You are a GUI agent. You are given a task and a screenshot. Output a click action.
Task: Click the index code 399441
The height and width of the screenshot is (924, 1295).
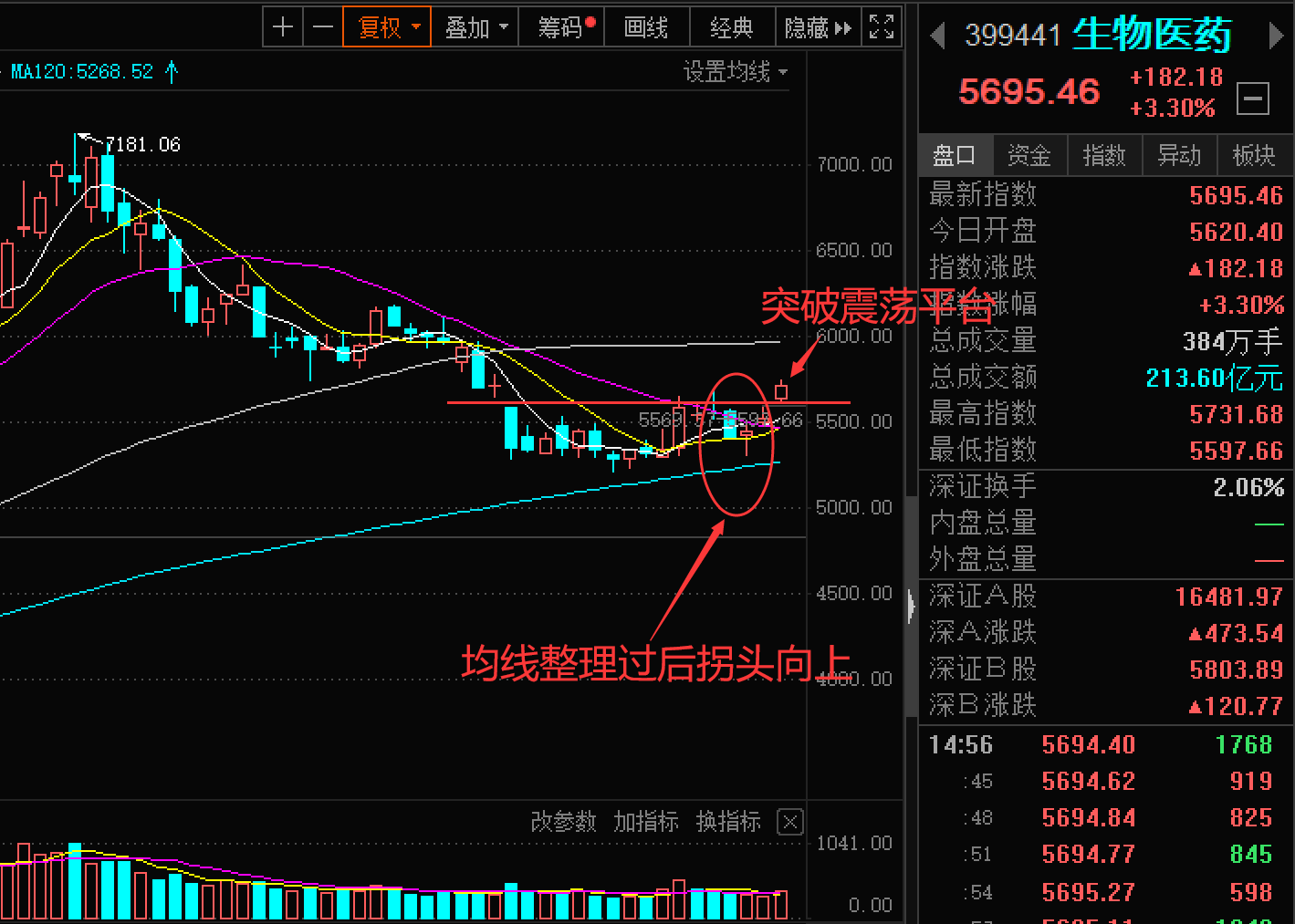click(1013, 36)
